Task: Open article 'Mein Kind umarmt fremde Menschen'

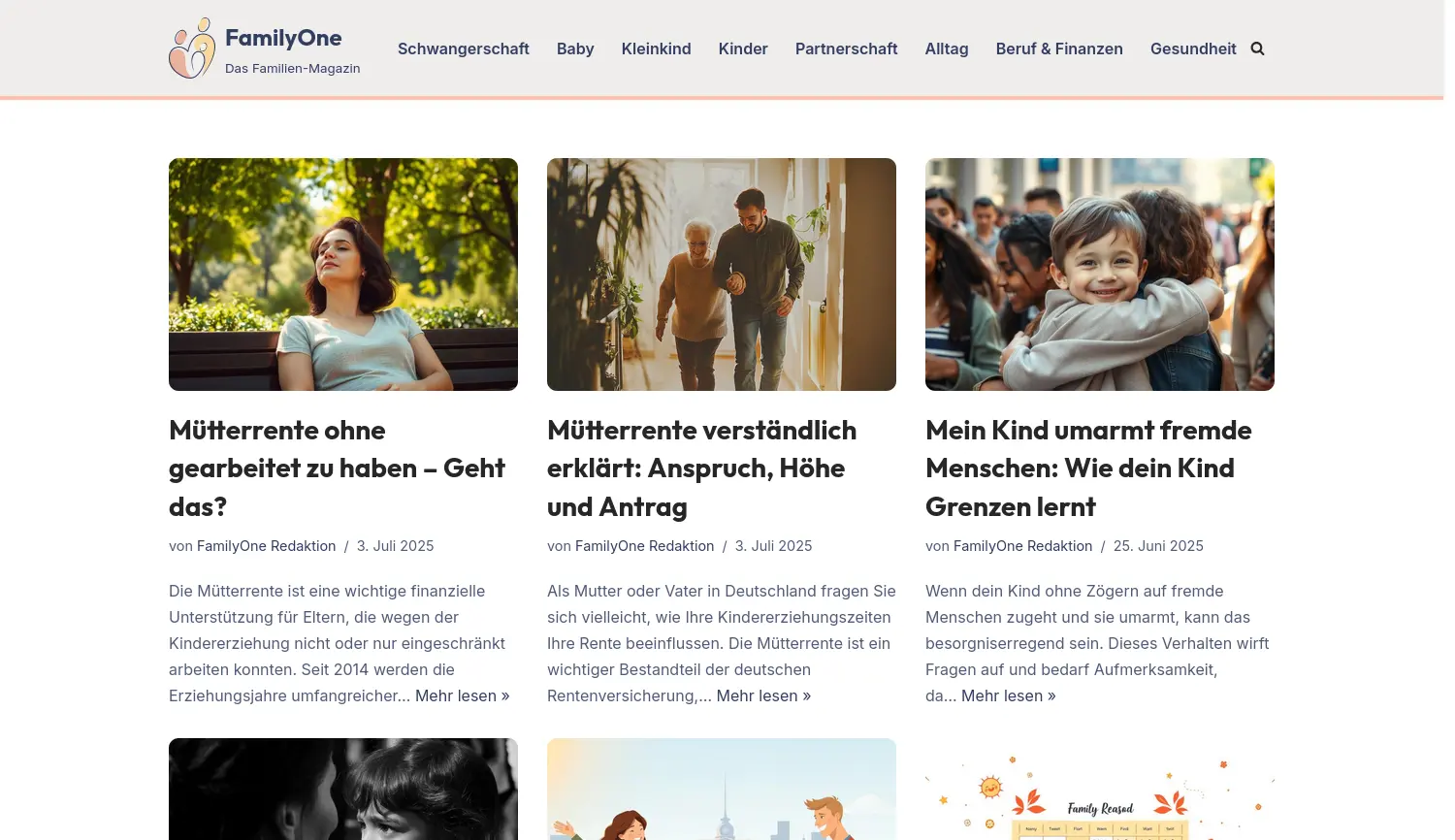Action: 1088,468
